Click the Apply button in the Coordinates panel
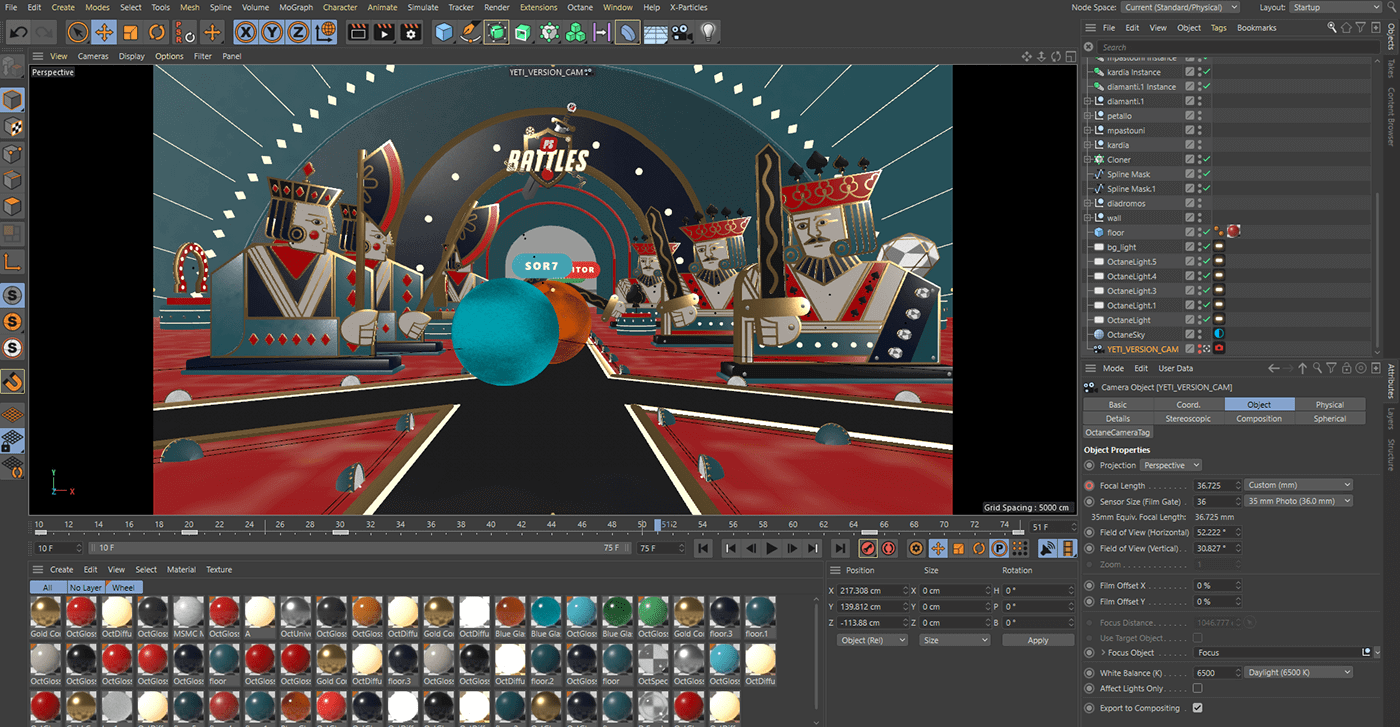 tap(1037, 639)
